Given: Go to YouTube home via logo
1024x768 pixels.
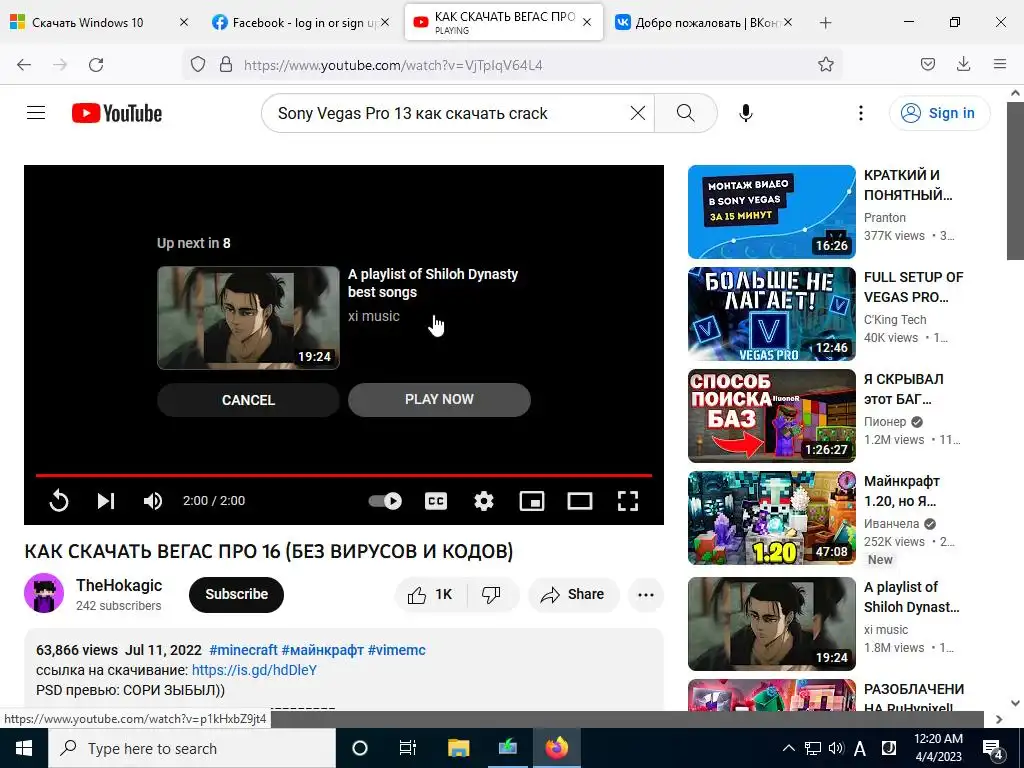Looking at the screenshot, I should [117, 113].
